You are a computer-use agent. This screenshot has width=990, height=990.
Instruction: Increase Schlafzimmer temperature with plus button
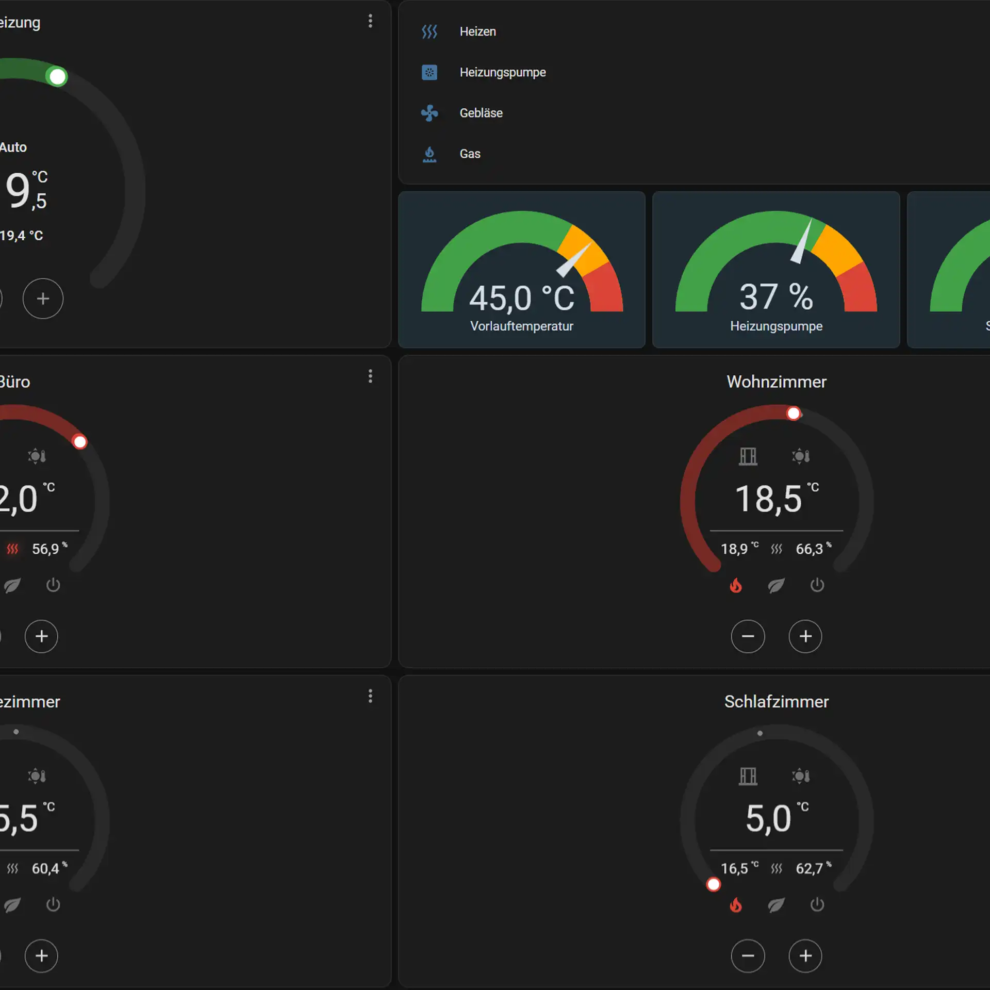[x=806, y=956]
